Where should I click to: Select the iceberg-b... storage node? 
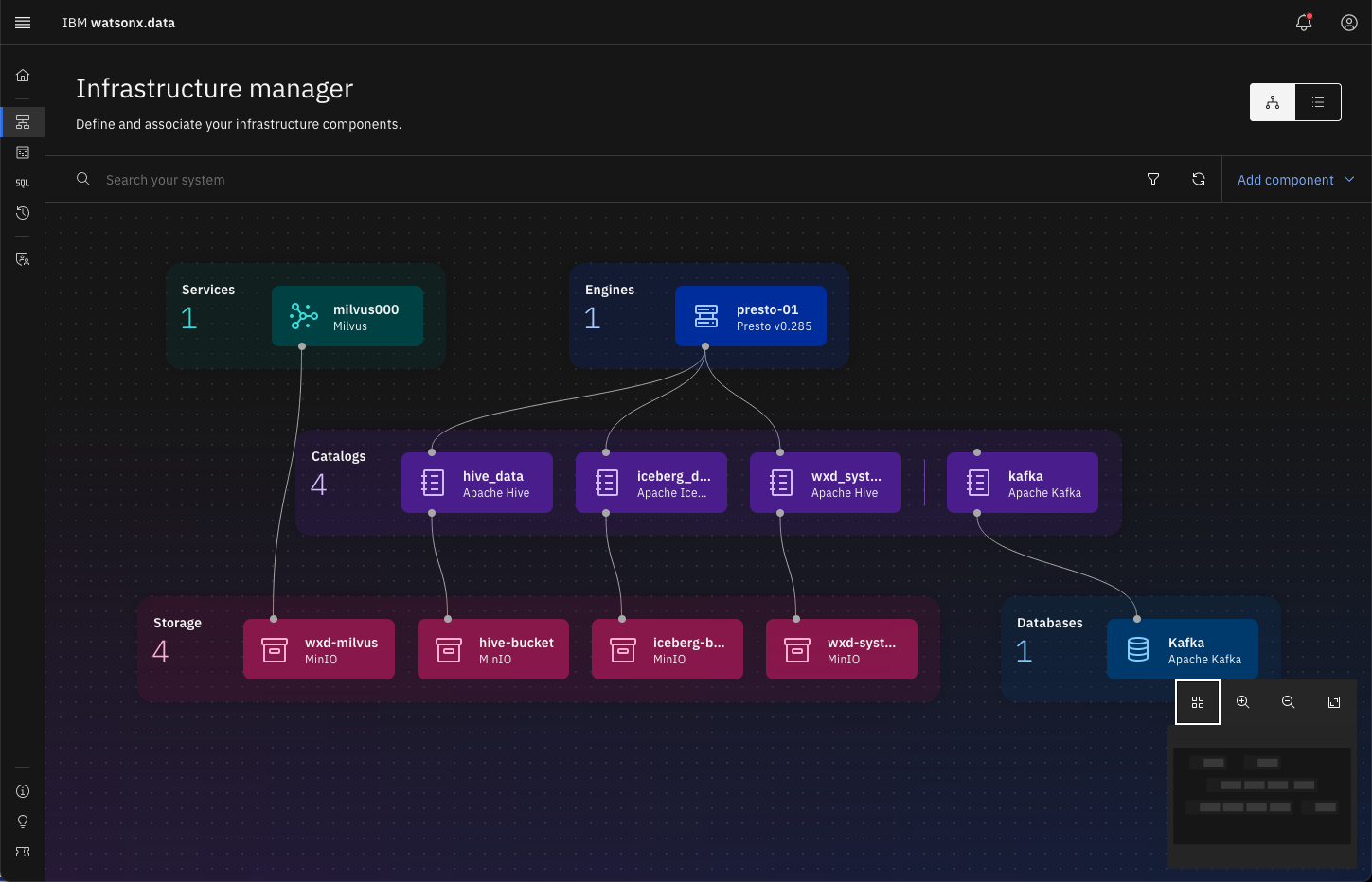click(668, 649)
